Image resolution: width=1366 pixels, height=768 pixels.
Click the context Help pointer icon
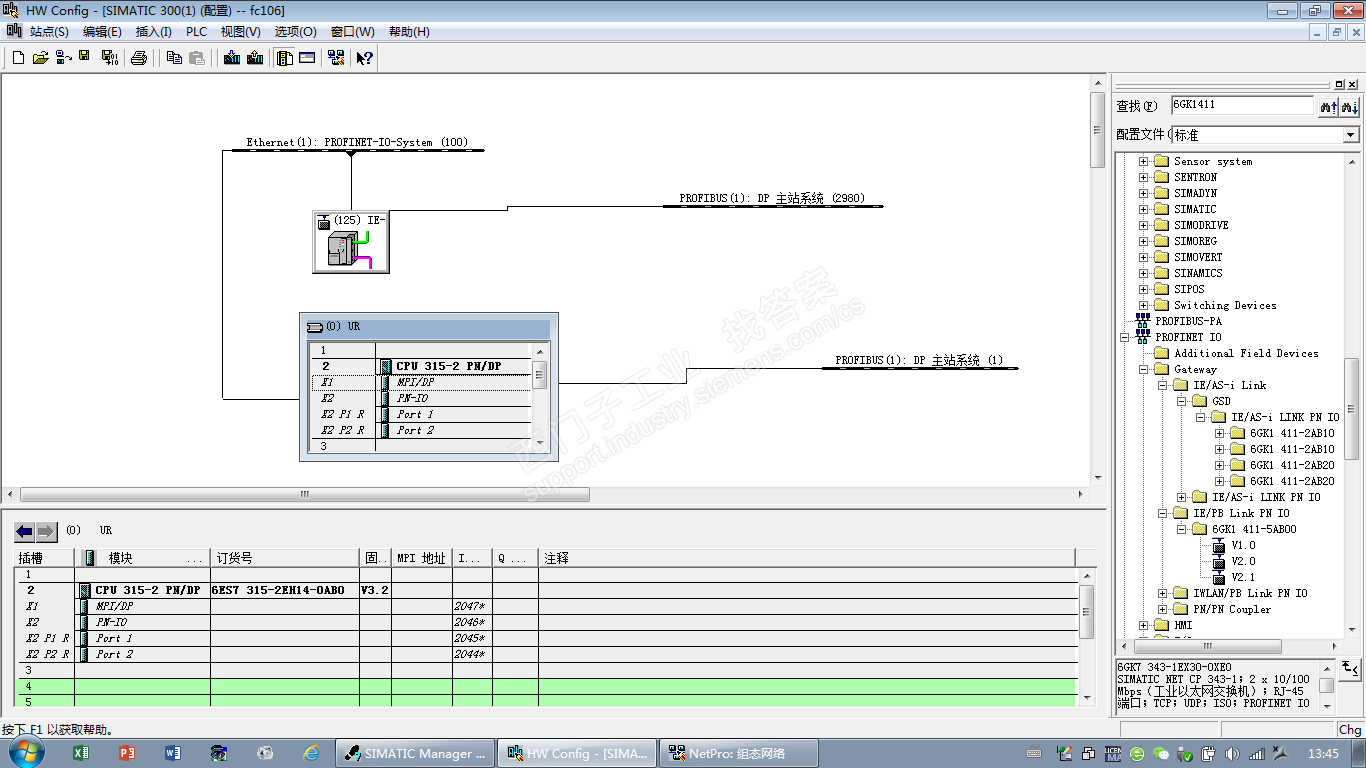[x=365, y=58]
